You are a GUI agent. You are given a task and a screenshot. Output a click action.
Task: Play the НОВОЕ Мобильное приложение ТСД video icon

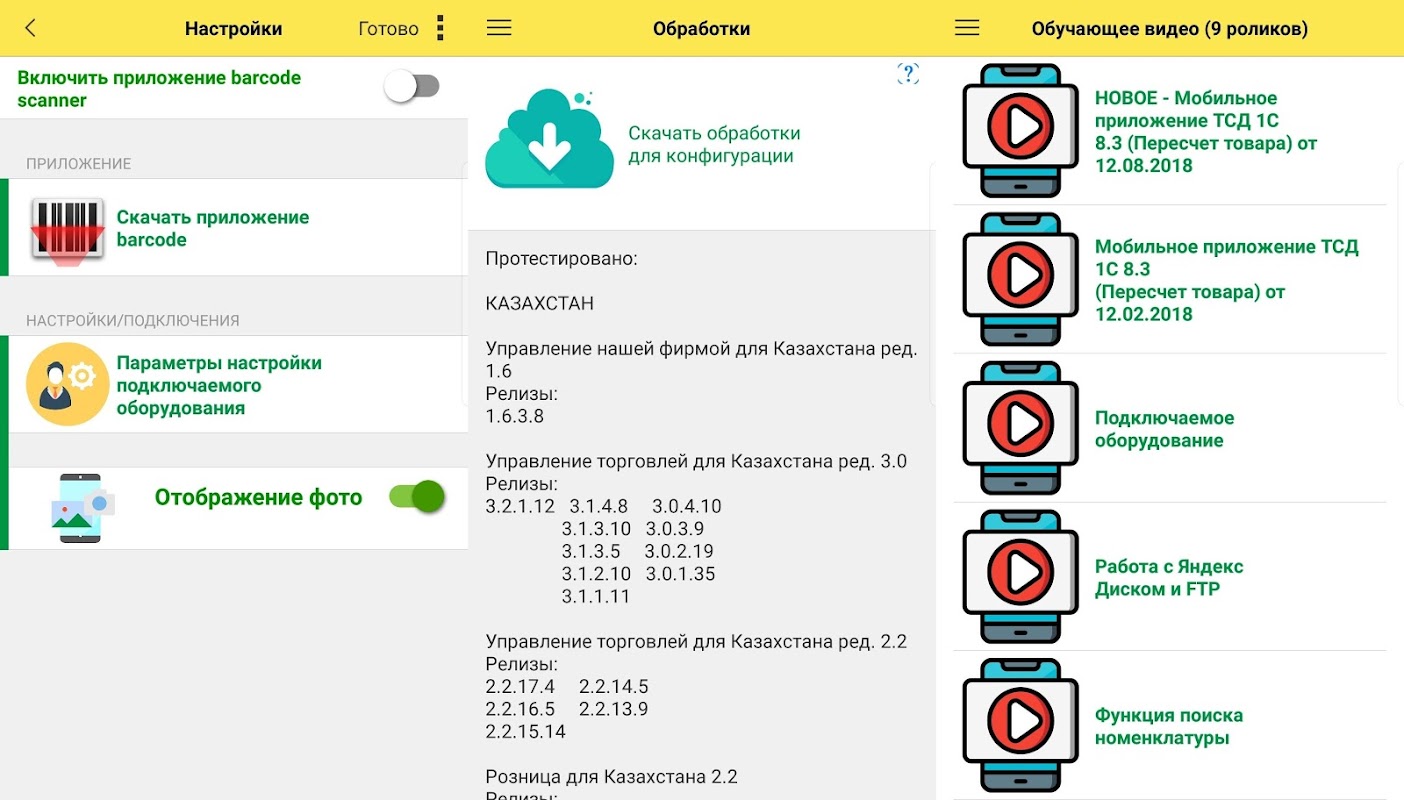[x=1020, y=130]
